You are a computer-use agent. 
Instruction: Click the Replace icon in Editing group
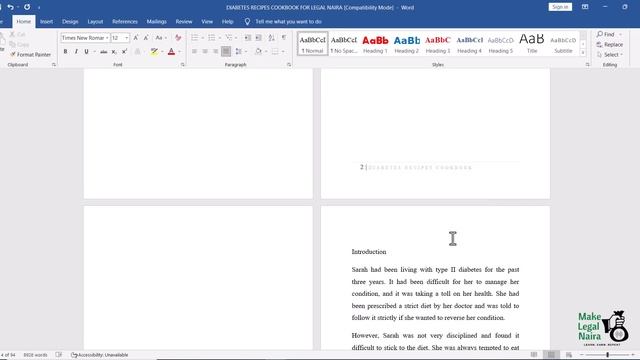610,44
